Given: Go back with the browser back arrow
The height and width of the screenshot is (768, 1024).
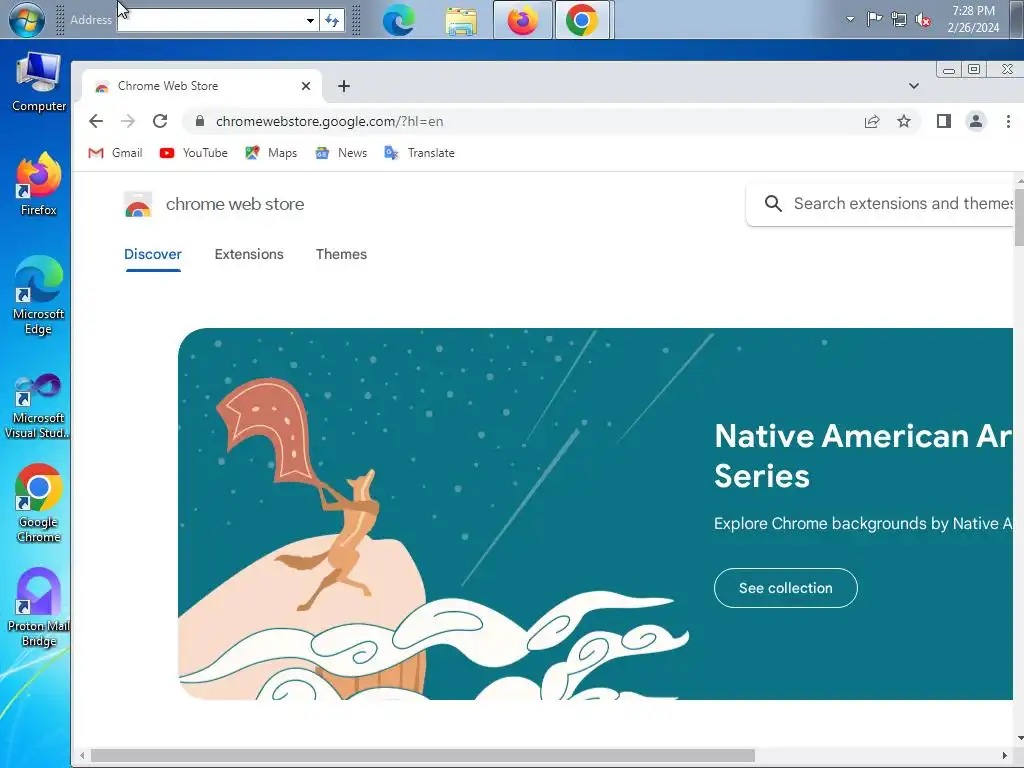Looking at the screenshot, I should (96, 121).
